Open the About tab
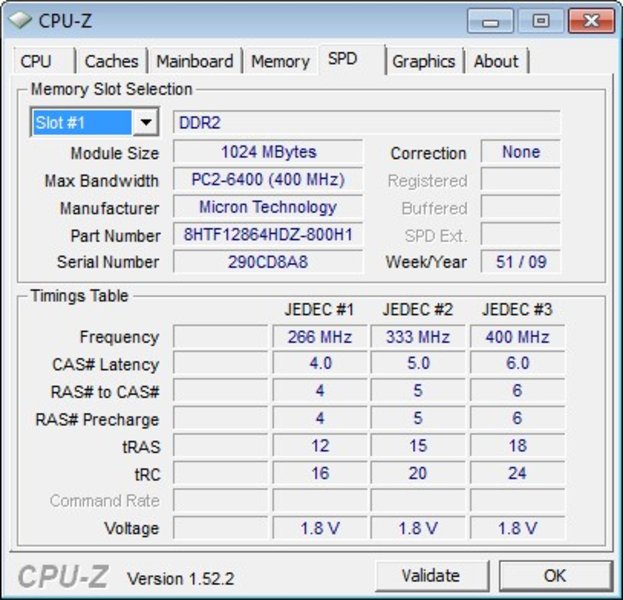The height and width of the screenshot is (600, 623). 497,61
